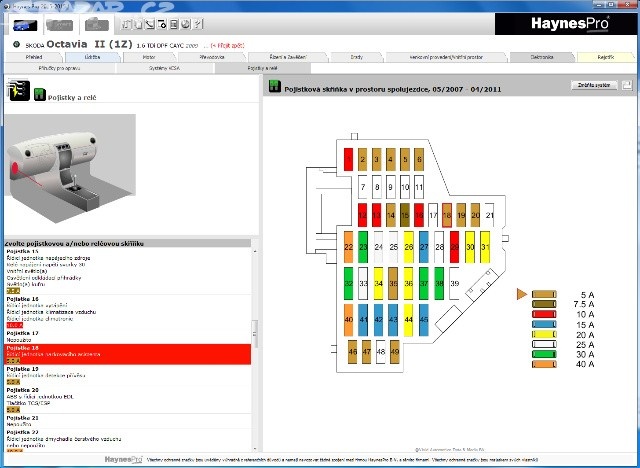Screen dimensions: 640x468
Task: Select olive fuse 15 in the diagram
Action: tap(405, 215)
